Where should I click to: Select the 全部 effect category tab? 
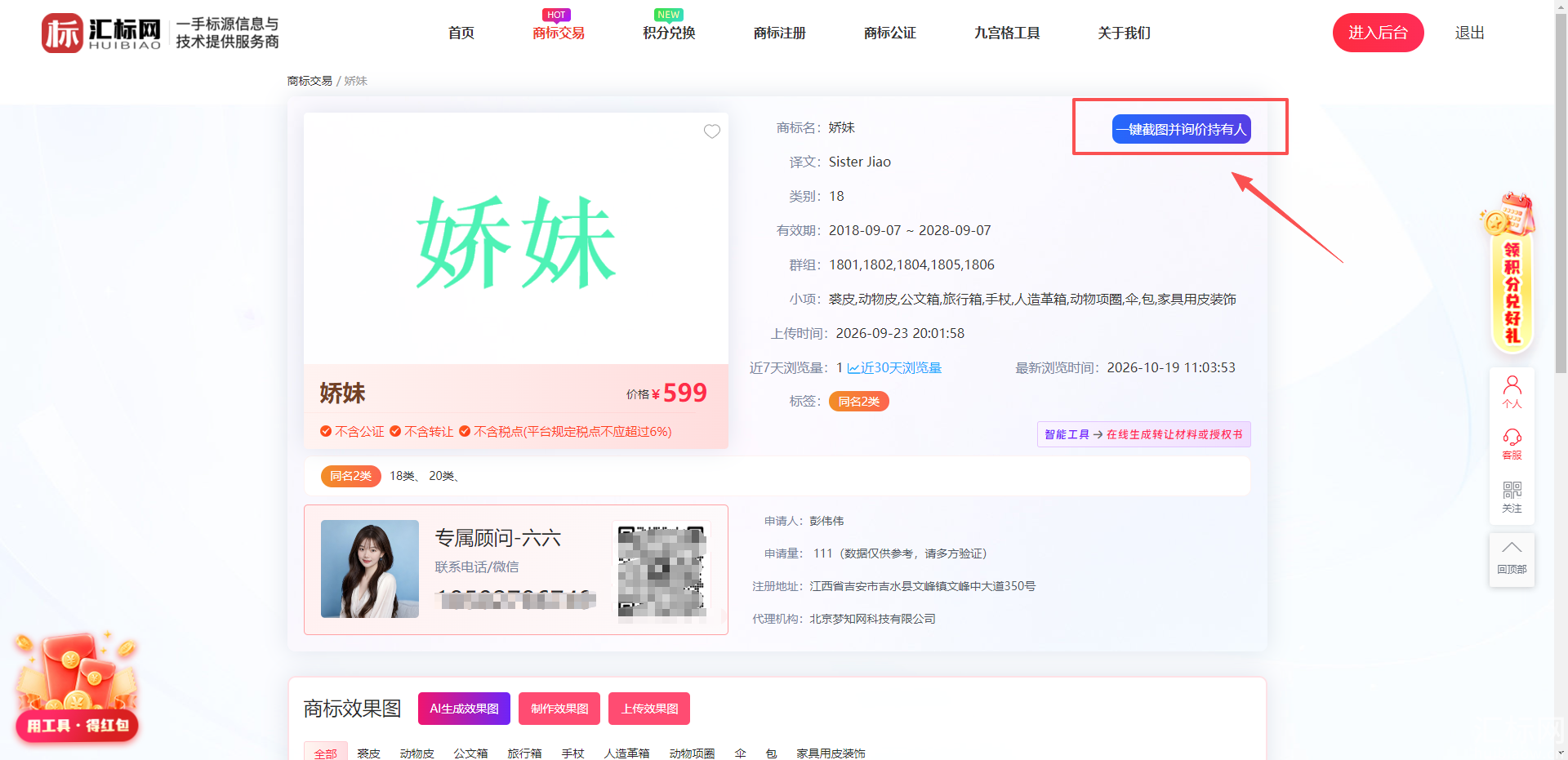point(326,752)
